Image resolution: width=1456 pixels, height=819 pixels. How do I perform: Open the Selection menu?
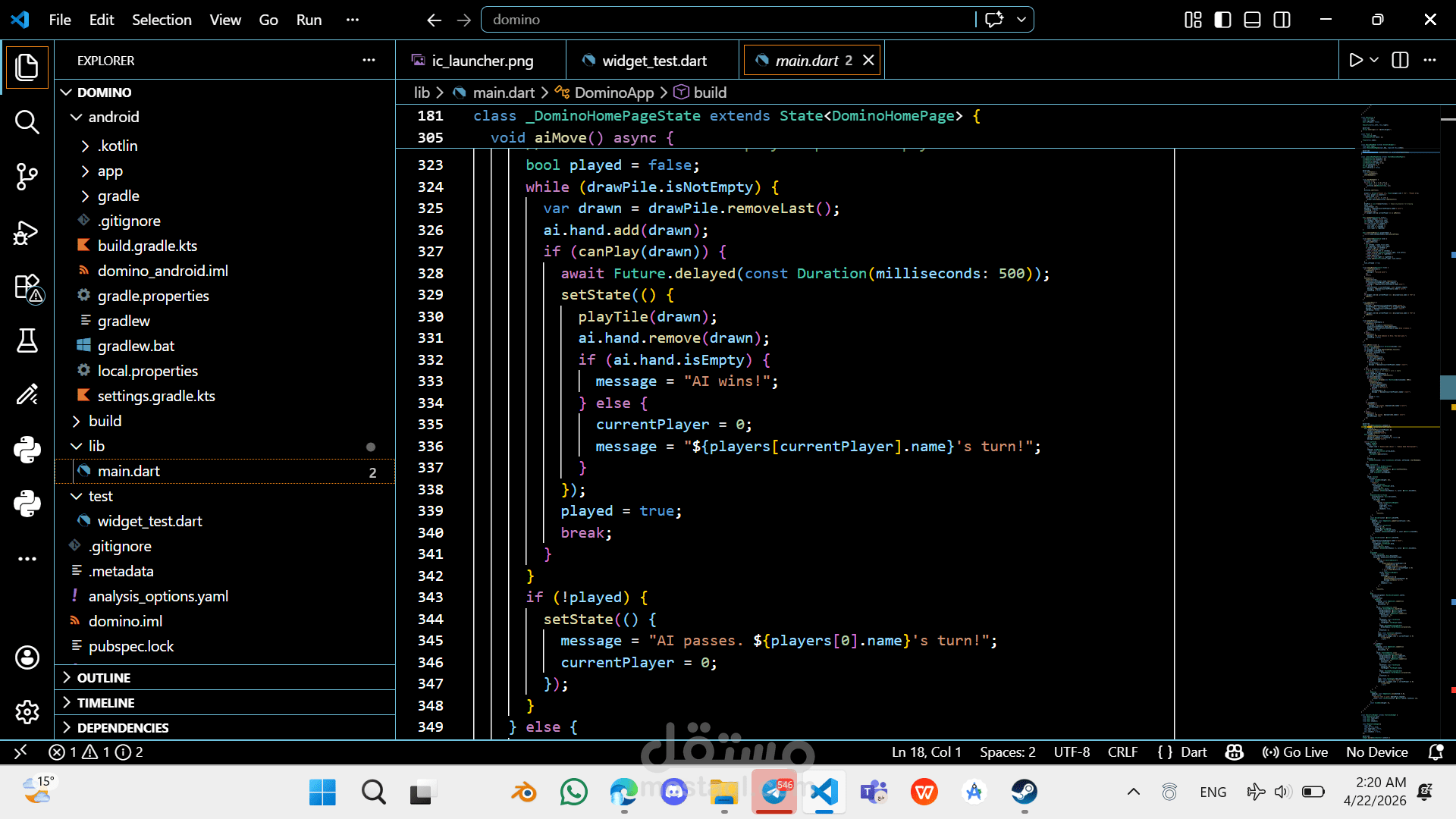tap(162, 20)
